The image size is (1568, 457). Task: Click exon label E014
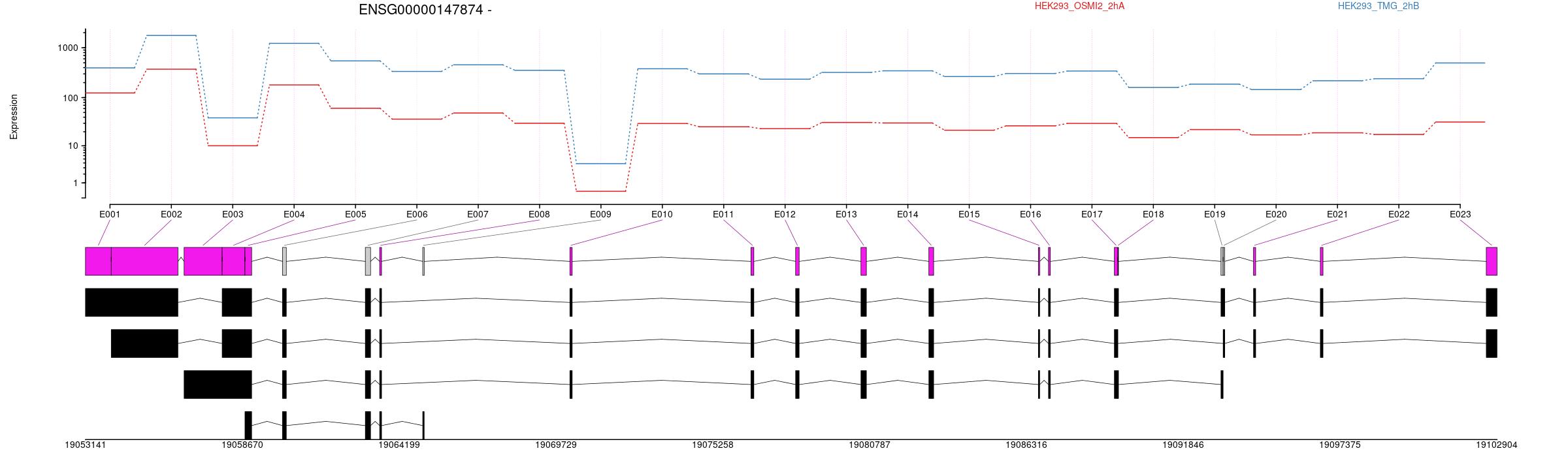[907, 214]
